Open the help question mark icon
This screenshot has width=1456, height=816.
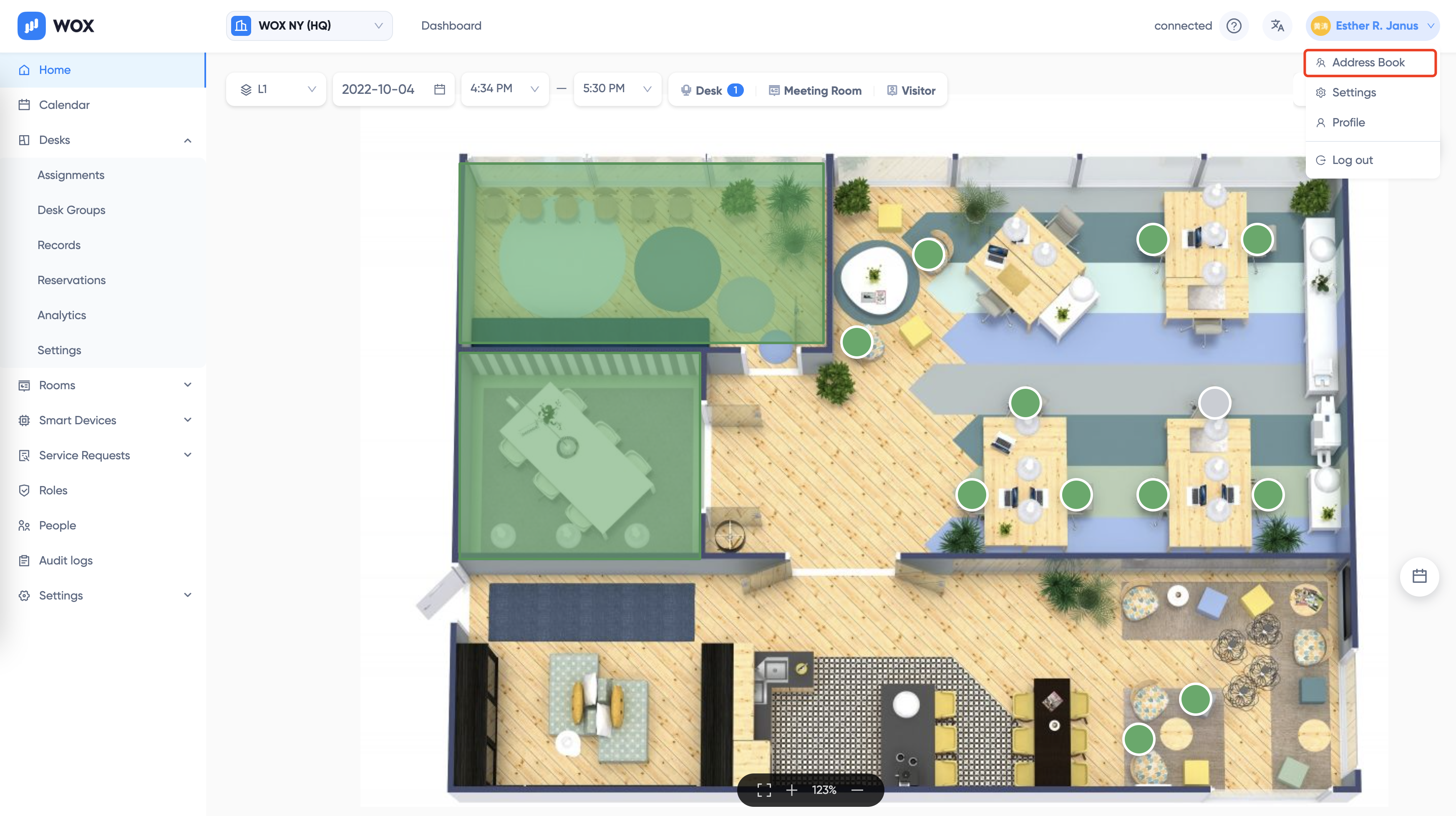(x=1234, y=26)
